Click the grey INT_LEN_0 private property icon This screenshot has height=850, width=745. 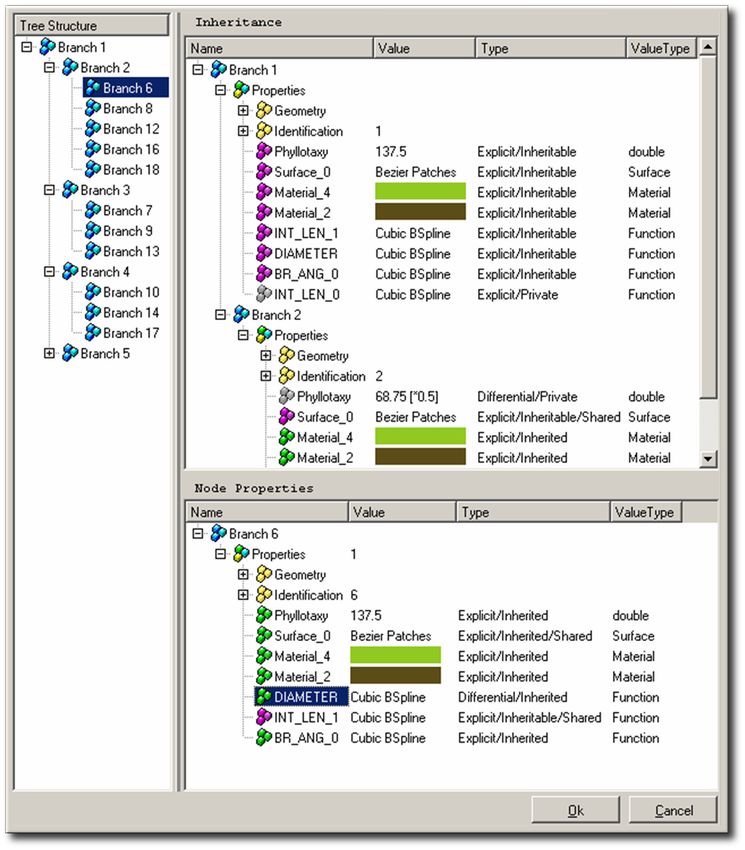(x=264, y=294)
